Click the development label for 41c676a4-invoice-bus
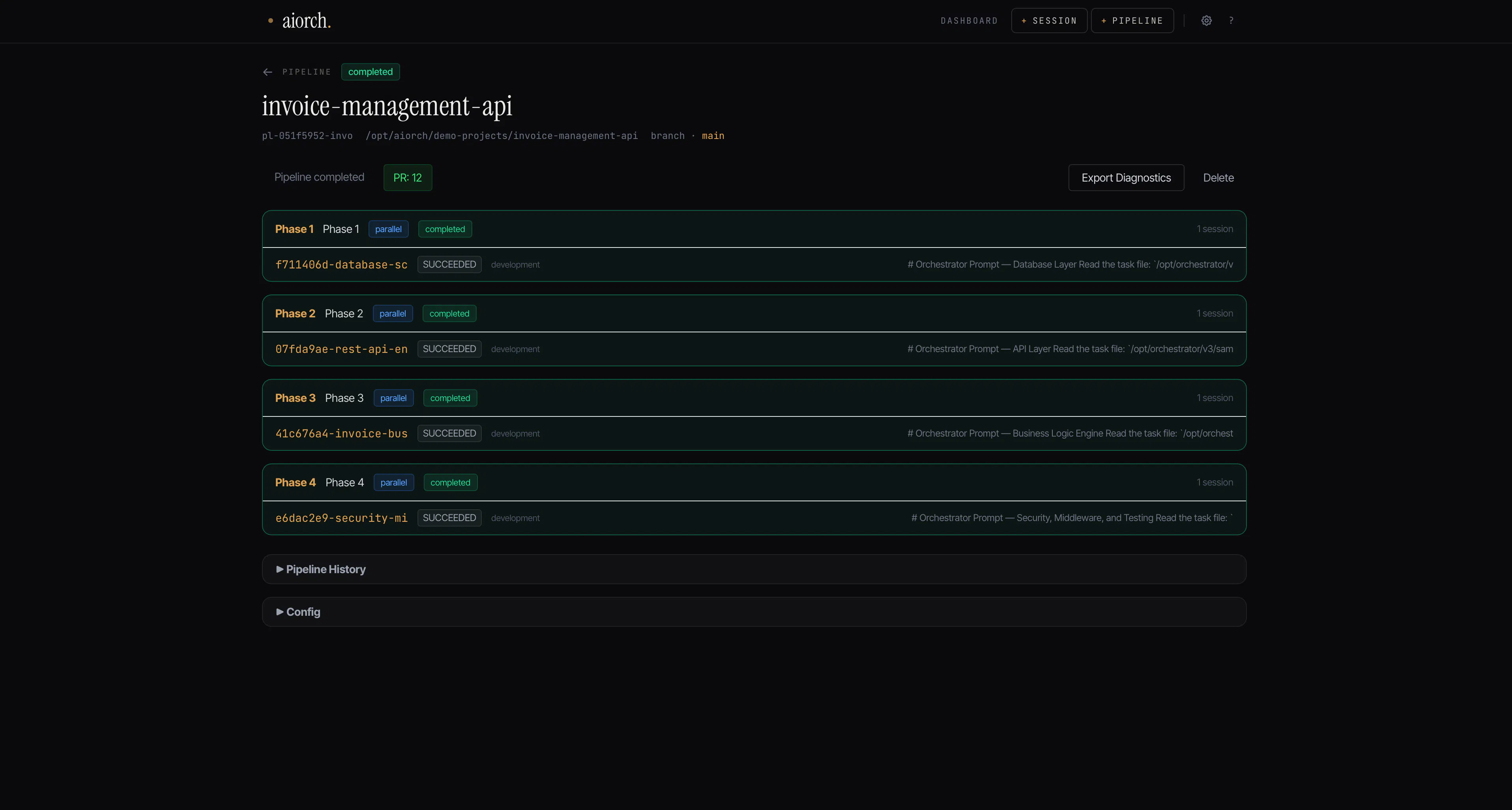 pyautogui.click(x=515, y=434)
